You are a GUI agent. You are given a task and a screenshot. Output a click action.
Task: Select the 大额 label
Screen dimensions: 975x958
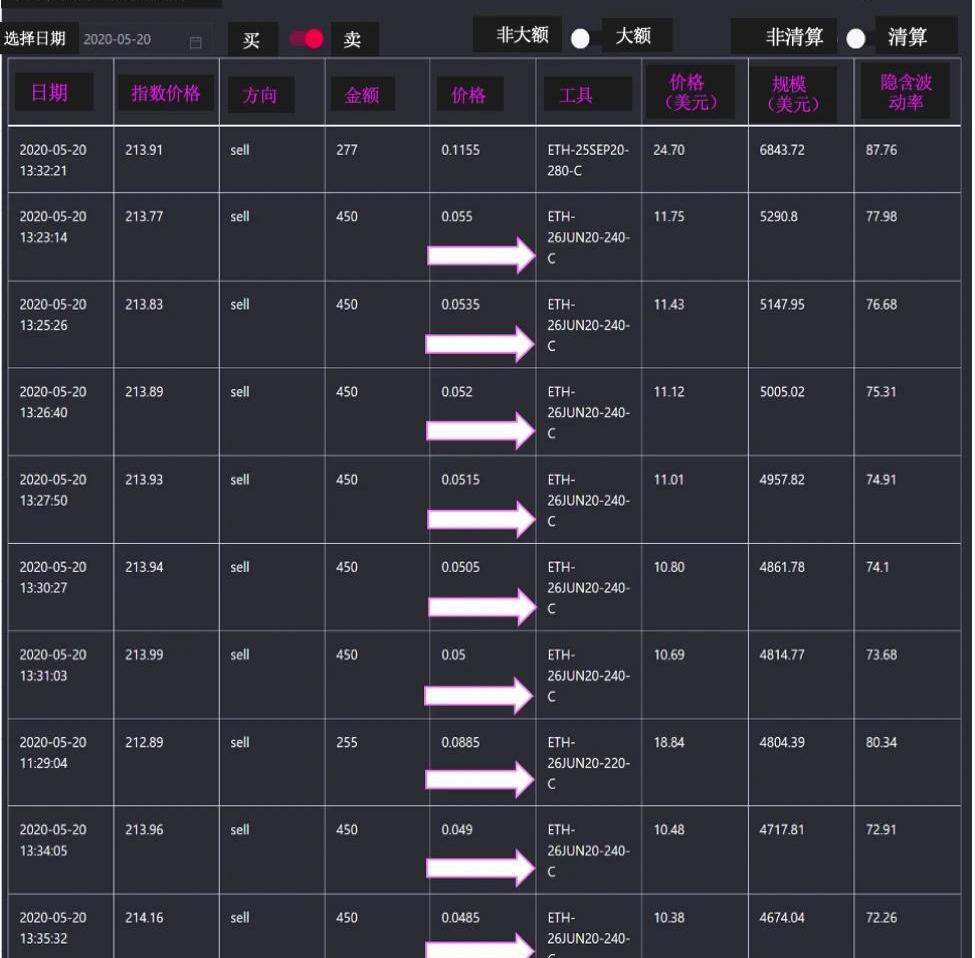635,35
